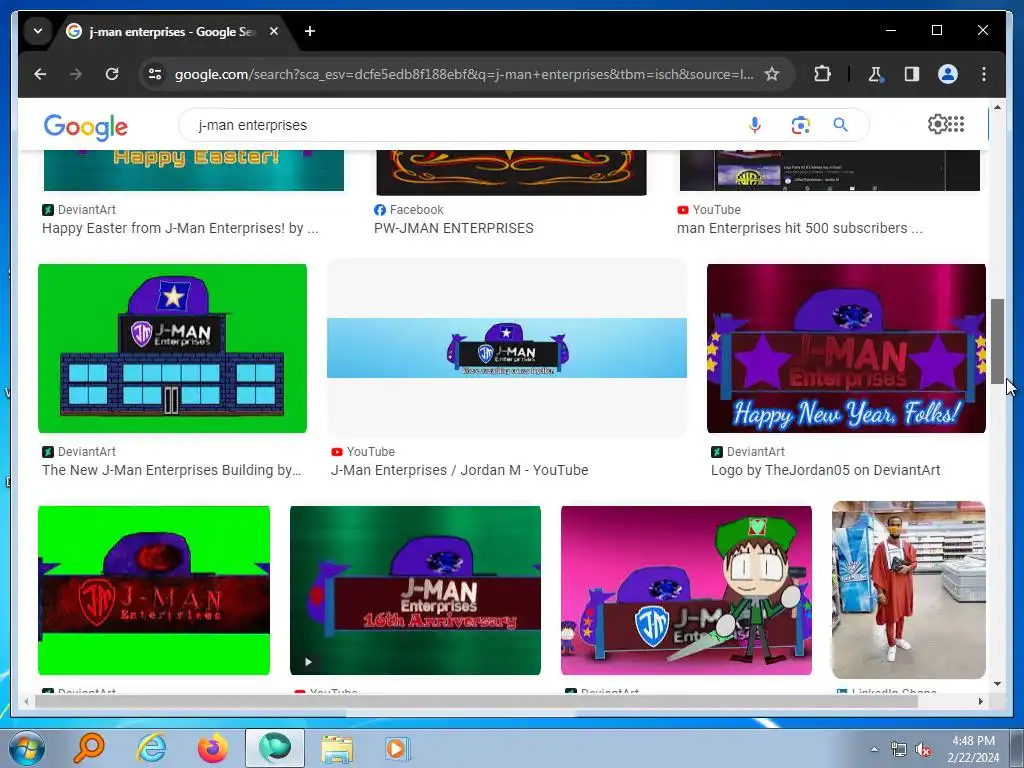Open a new Chrome tab
The width and height of the screenshot is (1024, 768).
click(x=310, y=31)
